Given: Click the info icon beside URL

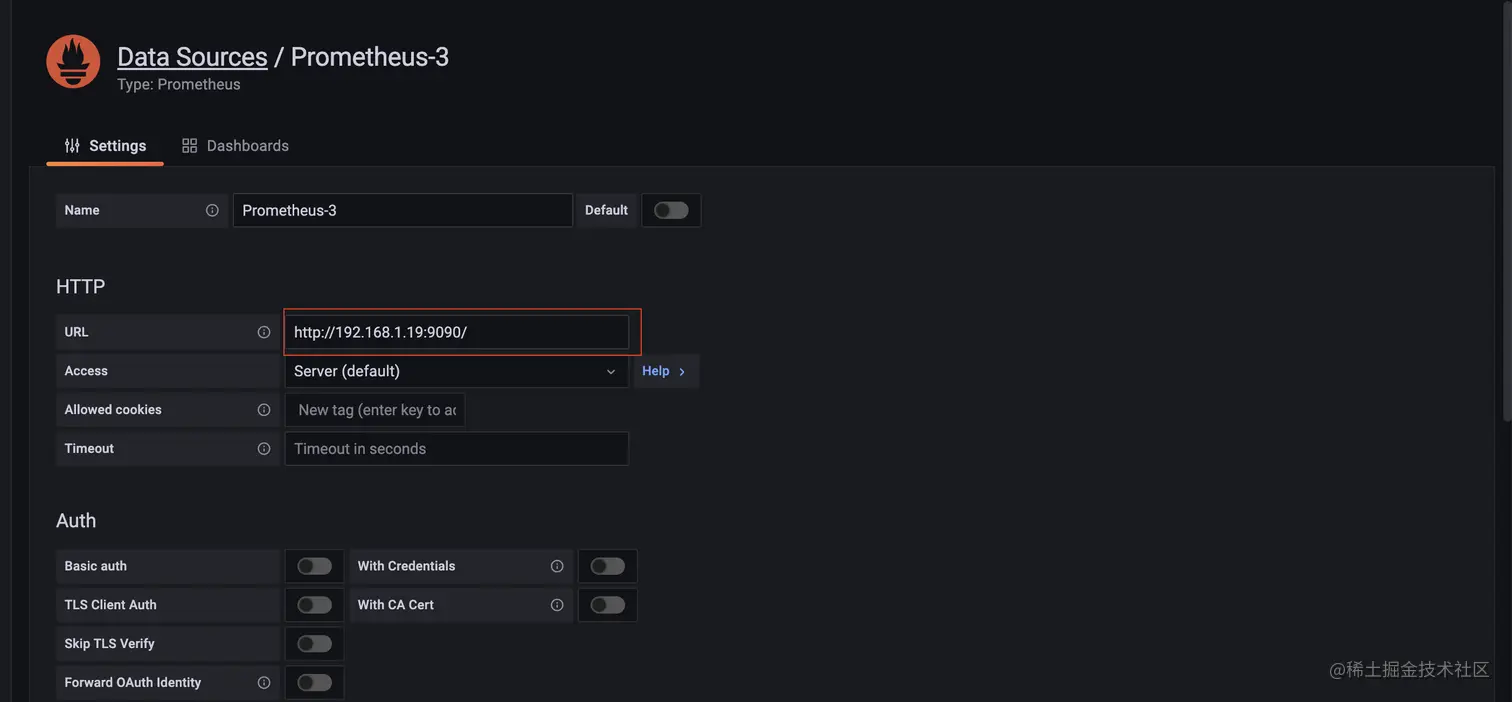Looking at the screenshot, I should tap(264, 332).
